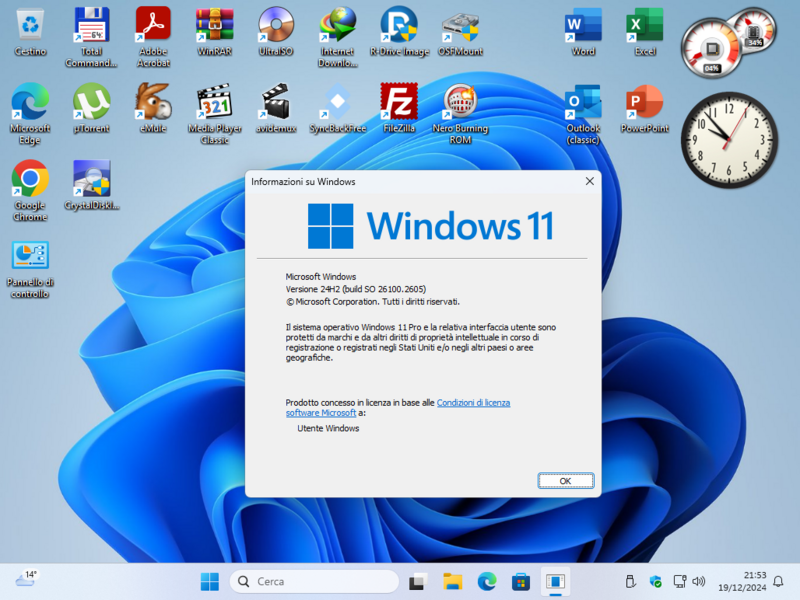
Task: Select the Pannello di controllo icon
Action: (30, 269)
